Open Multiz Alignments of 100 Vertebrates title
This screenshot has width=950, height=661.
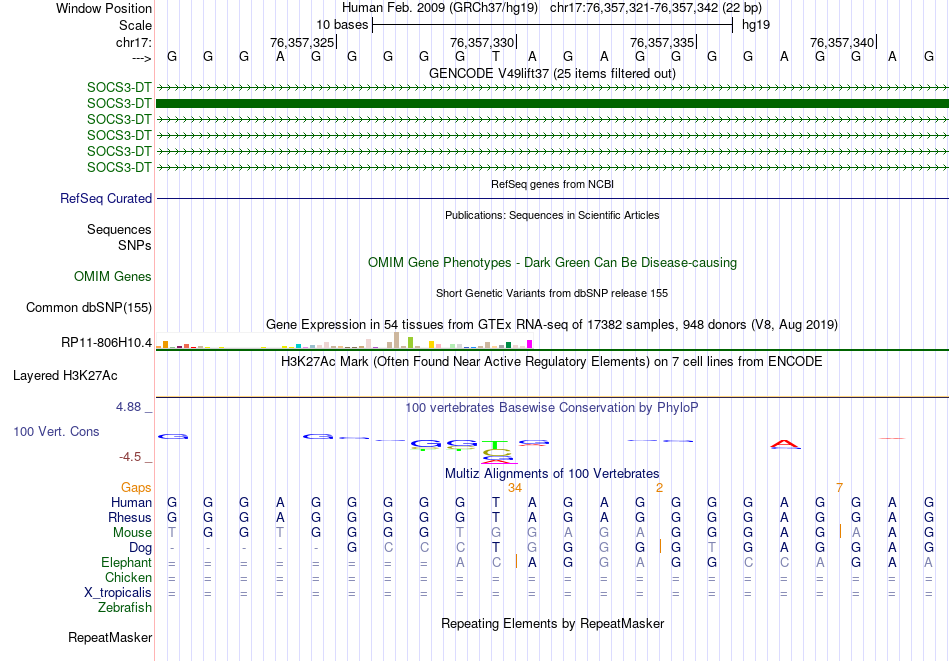point(552,473)
